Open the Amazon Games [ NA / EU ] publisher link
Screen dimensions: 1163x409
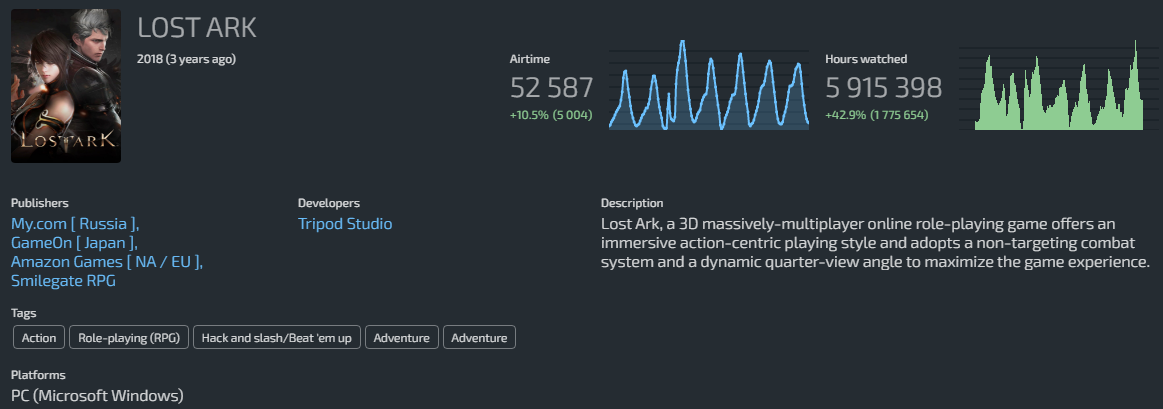click(107, 262)
